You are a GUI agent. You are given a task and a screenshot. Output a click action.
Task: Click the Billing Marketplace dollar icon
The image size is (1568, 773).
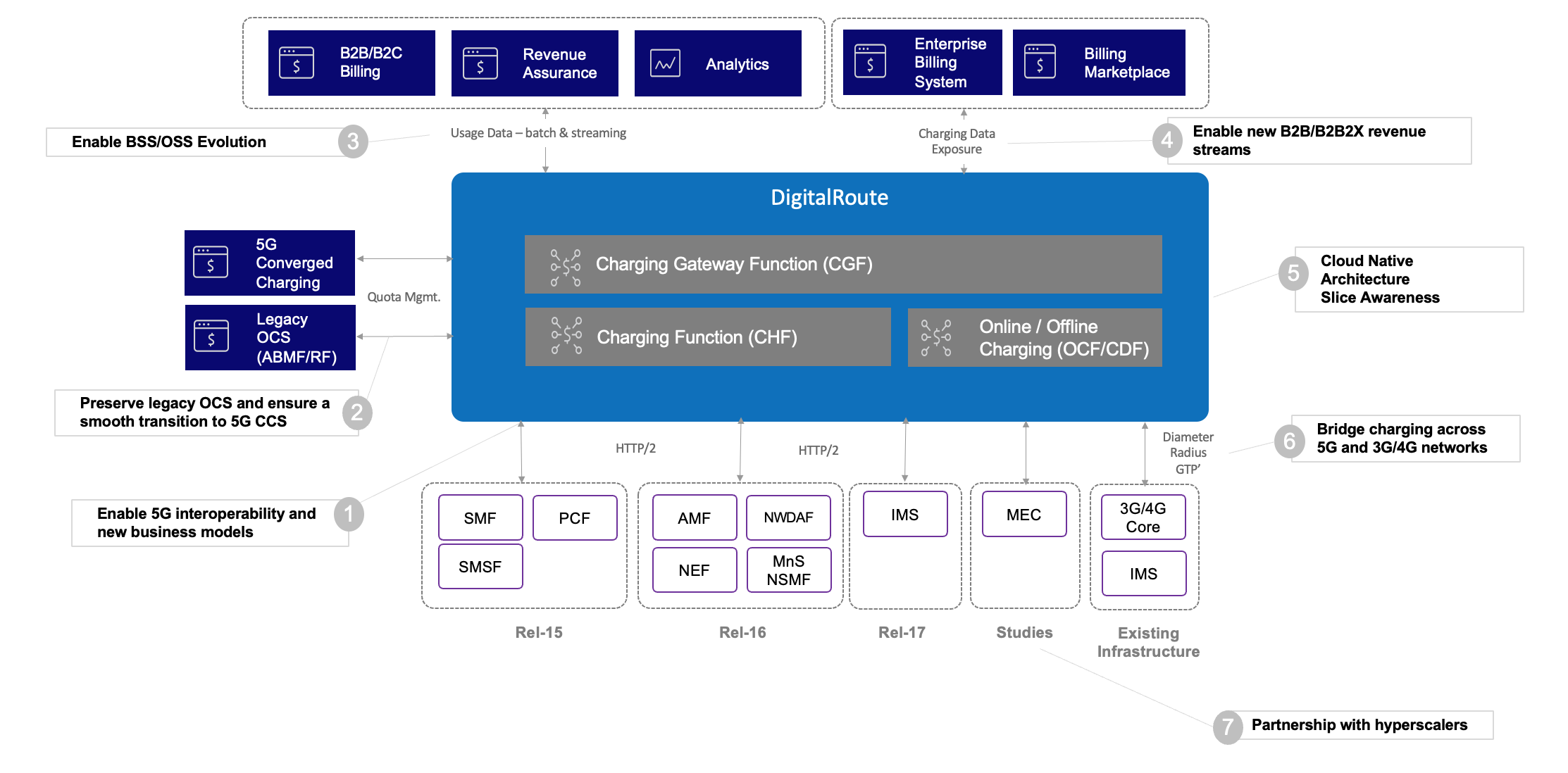1040,62
